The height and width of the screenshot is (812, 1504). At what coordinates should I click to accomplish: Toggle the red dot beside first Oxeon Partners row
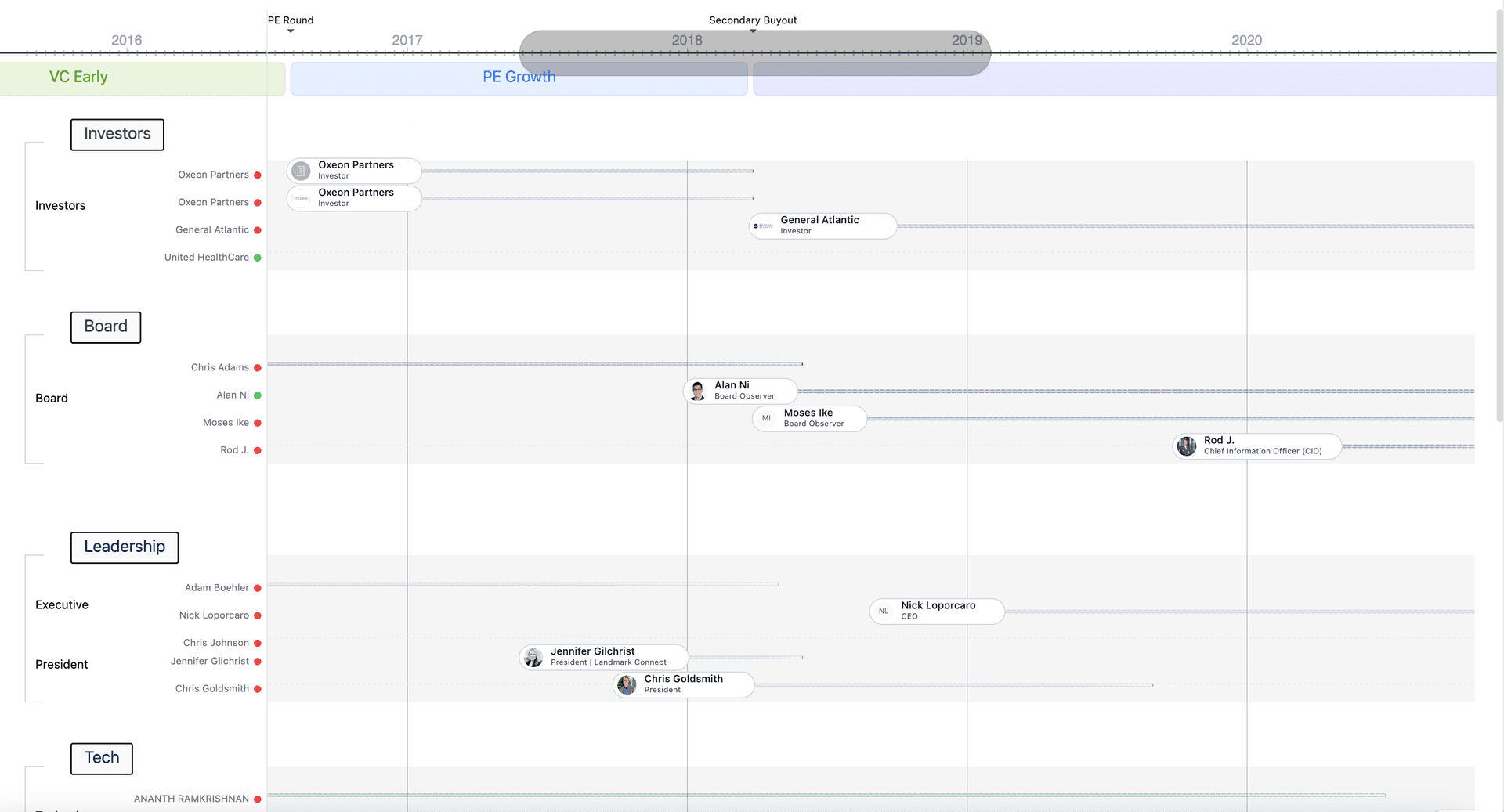pos(258,175)
